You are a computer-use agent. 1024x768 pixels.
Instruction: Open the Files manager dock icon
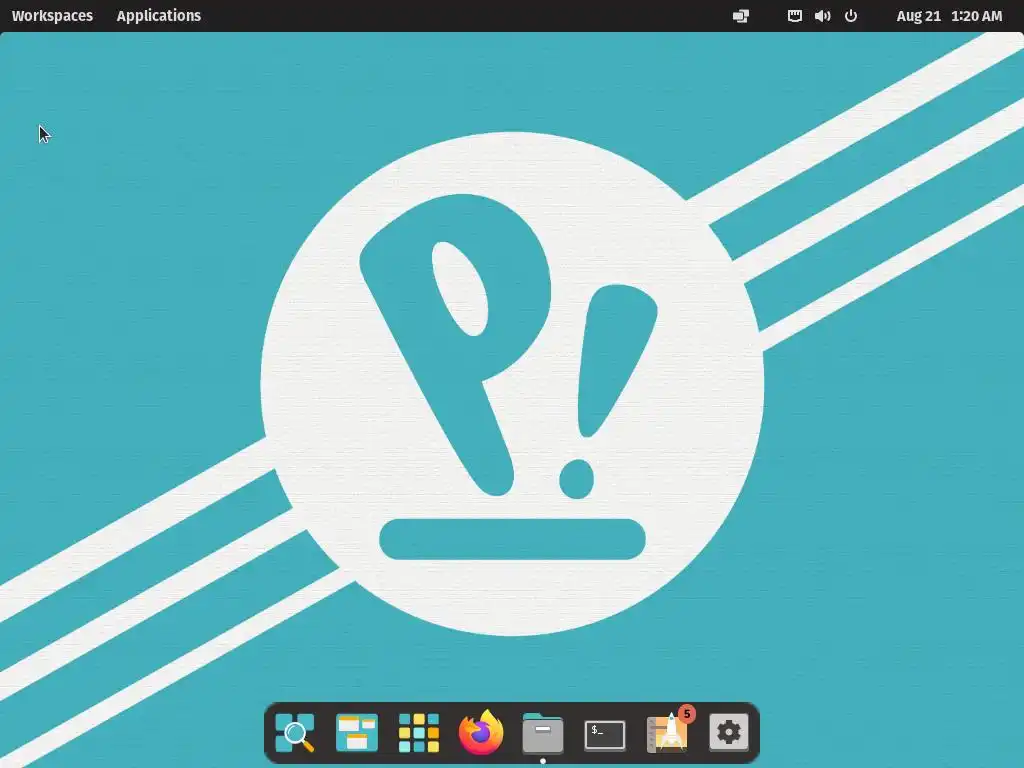543,733
